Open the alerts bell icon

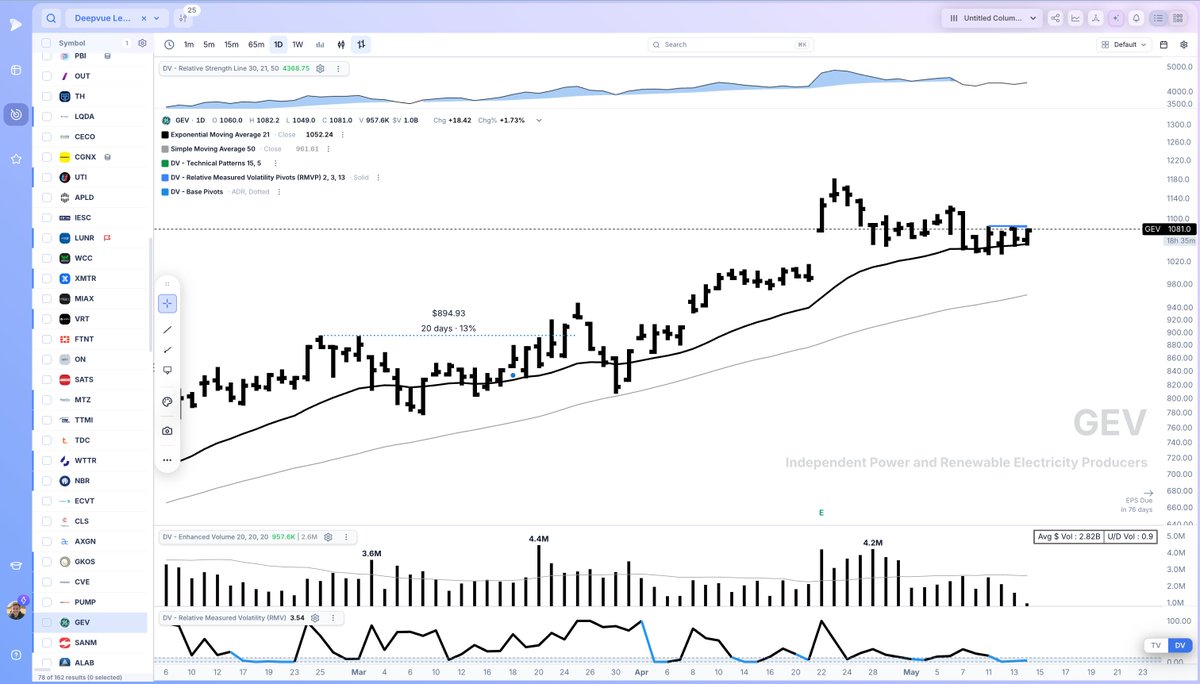[x=1136, y=17]
